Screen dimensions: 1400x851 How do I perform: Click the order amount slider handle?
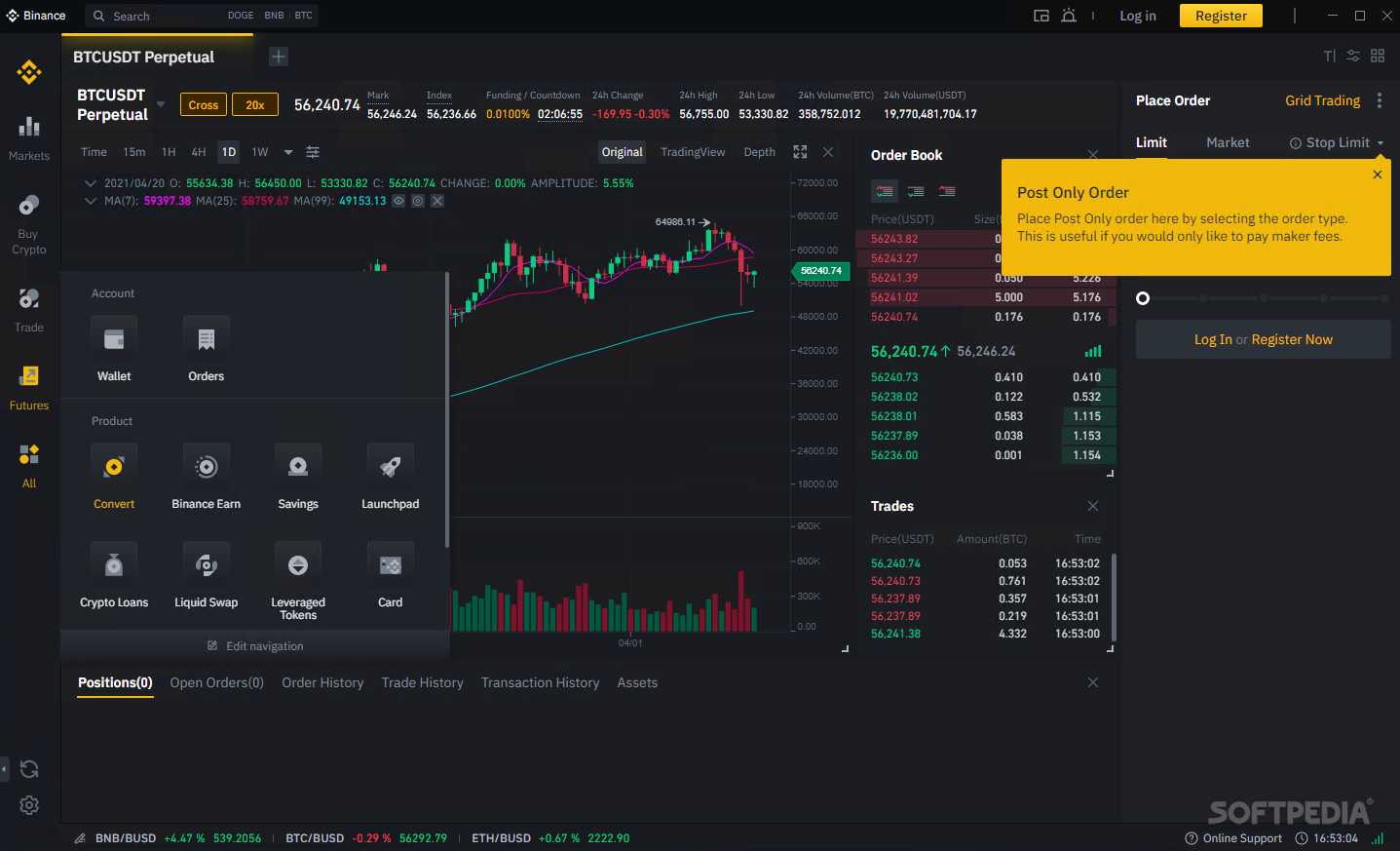tap(1143, 298)
